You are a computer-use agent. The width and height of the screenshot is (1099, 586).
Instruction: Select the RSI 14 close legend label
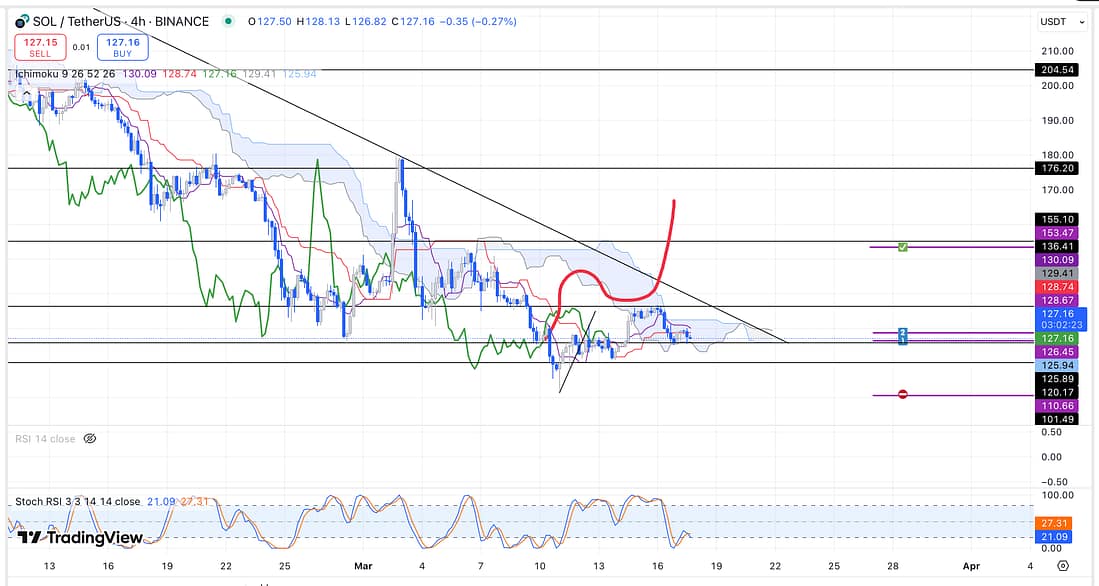pos(45,438)
